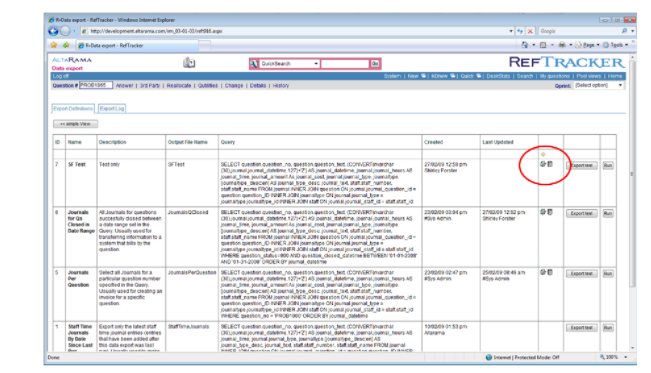This screenshot has width=651, height=373.
Task: Open the DeskStats menu item
Action: [498, 76]
